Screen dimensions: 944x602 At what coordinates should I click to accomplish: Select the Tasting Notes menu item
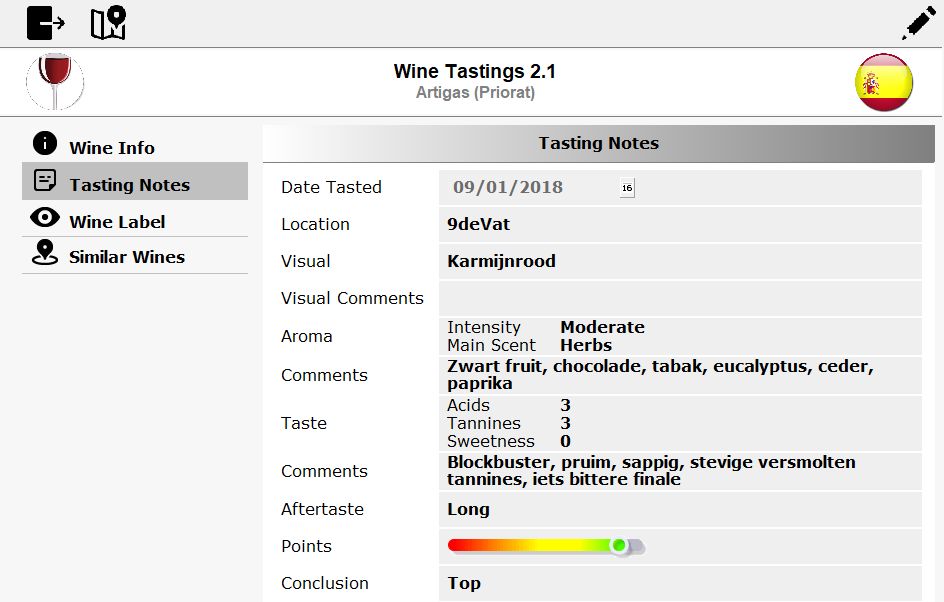click(x=135, y=181)
